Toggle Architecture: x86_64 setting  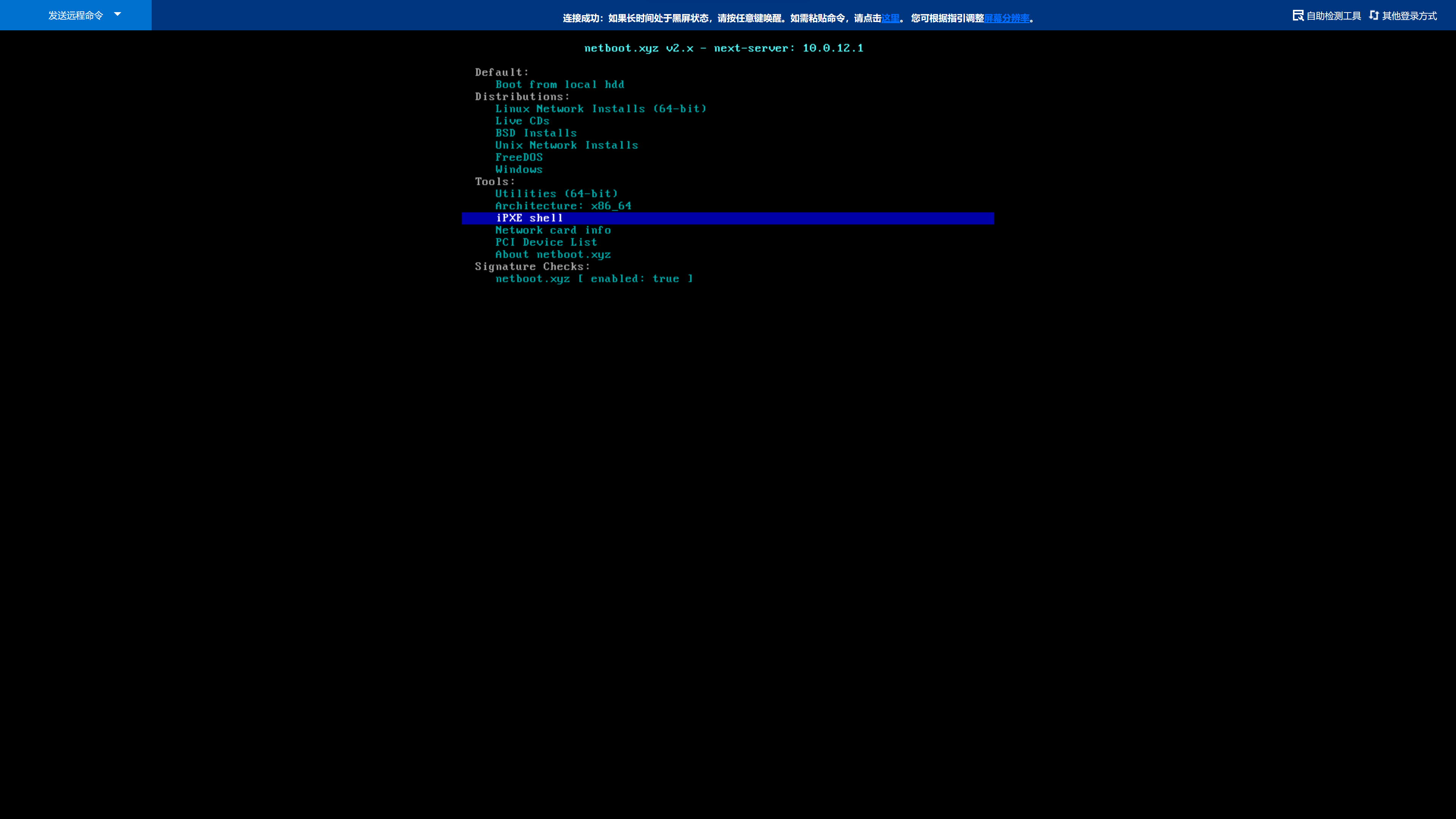(563, 206)
